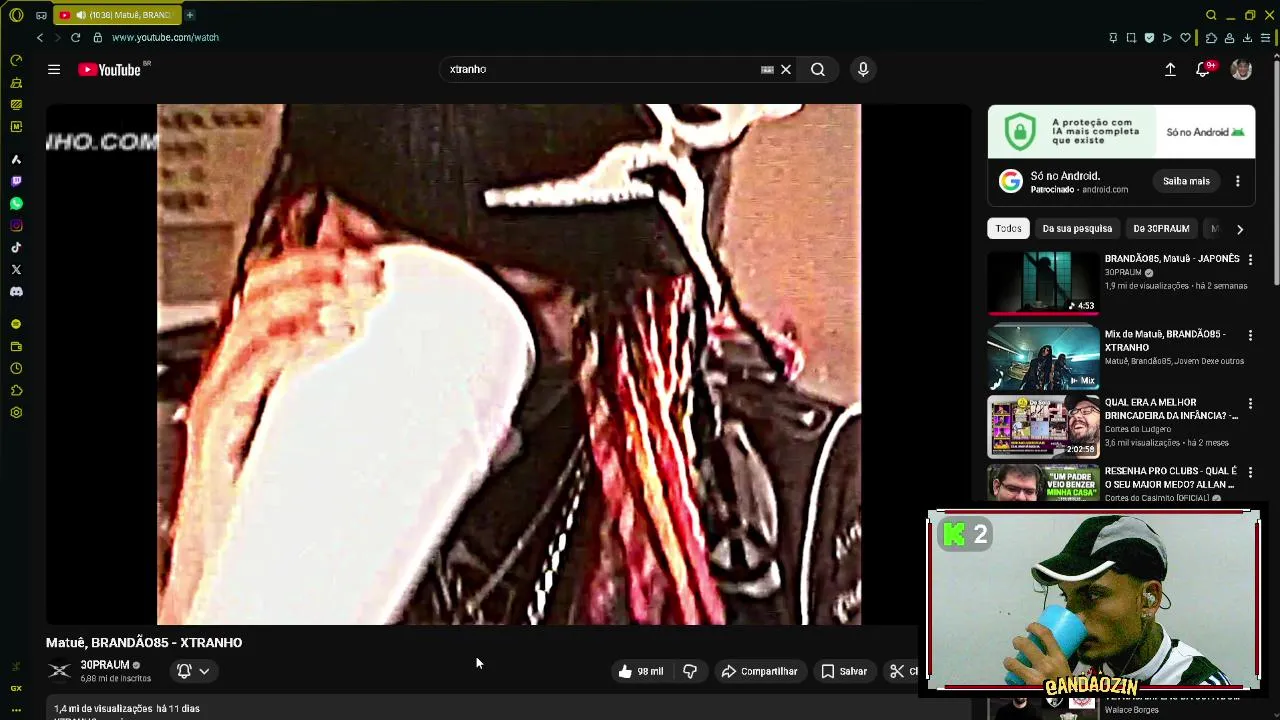1280x720 pixels.
Task: Open browser settings gear in sidebar
Action: (x=16, y=412)
